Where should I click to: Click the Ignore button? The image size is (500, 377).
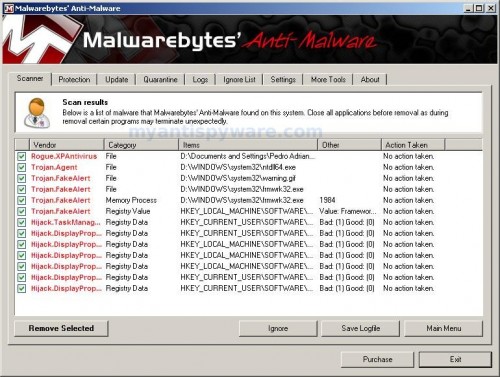(x=278, y=328)
